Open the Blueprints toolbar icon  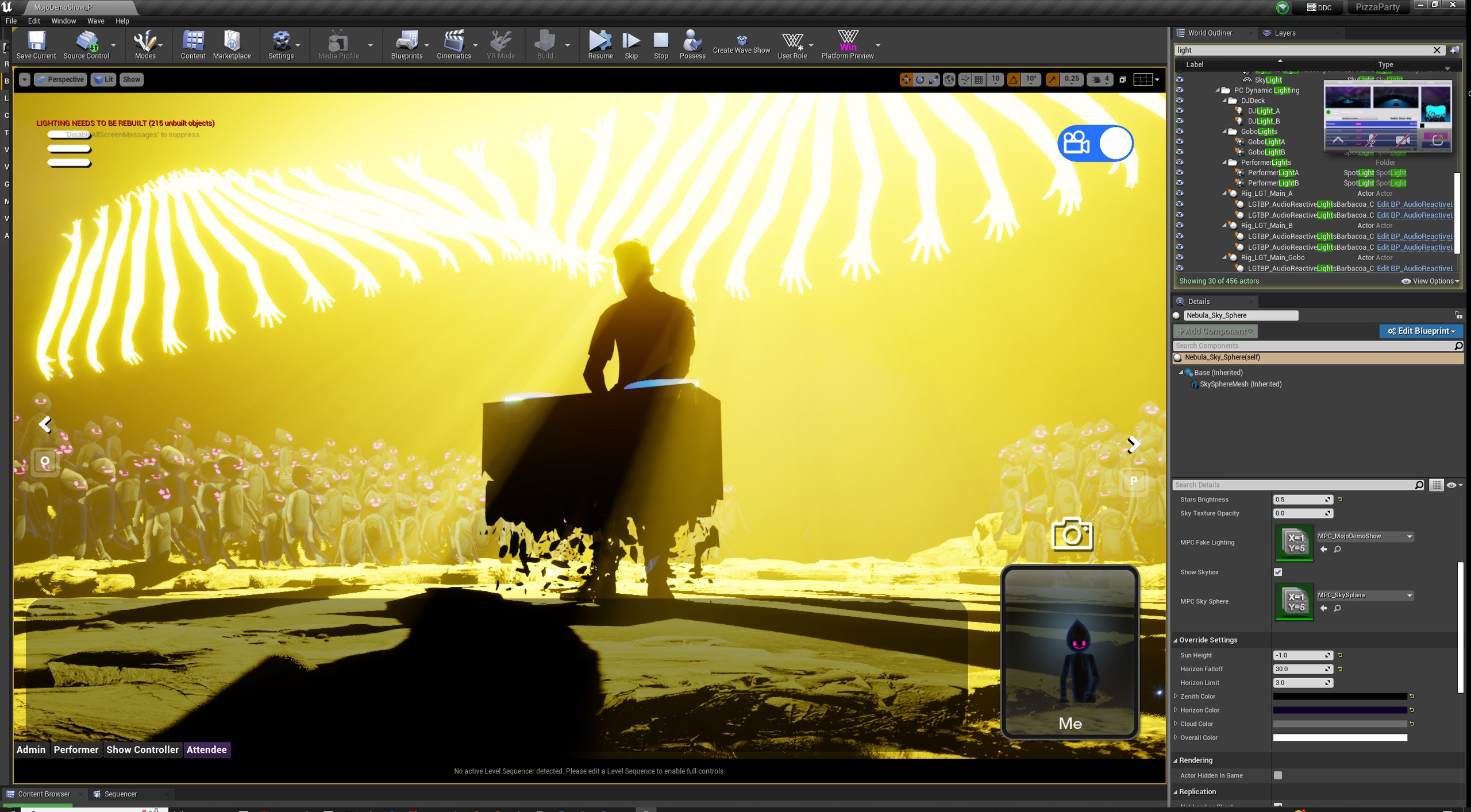click(x=407, y=45)
